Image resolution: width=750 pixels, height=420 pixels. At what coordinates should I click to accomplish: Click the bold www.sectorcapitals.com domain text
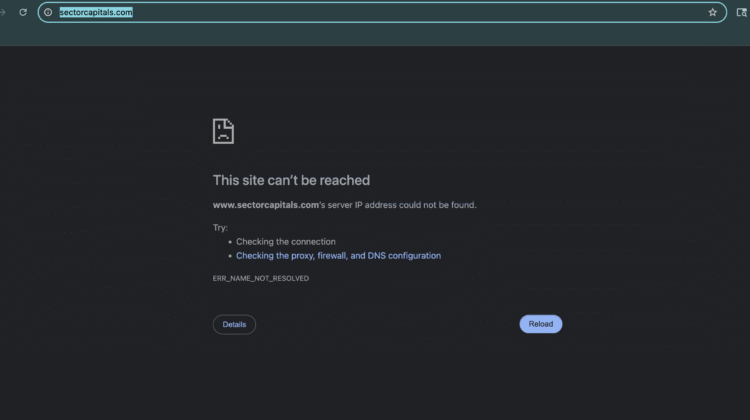266,205
